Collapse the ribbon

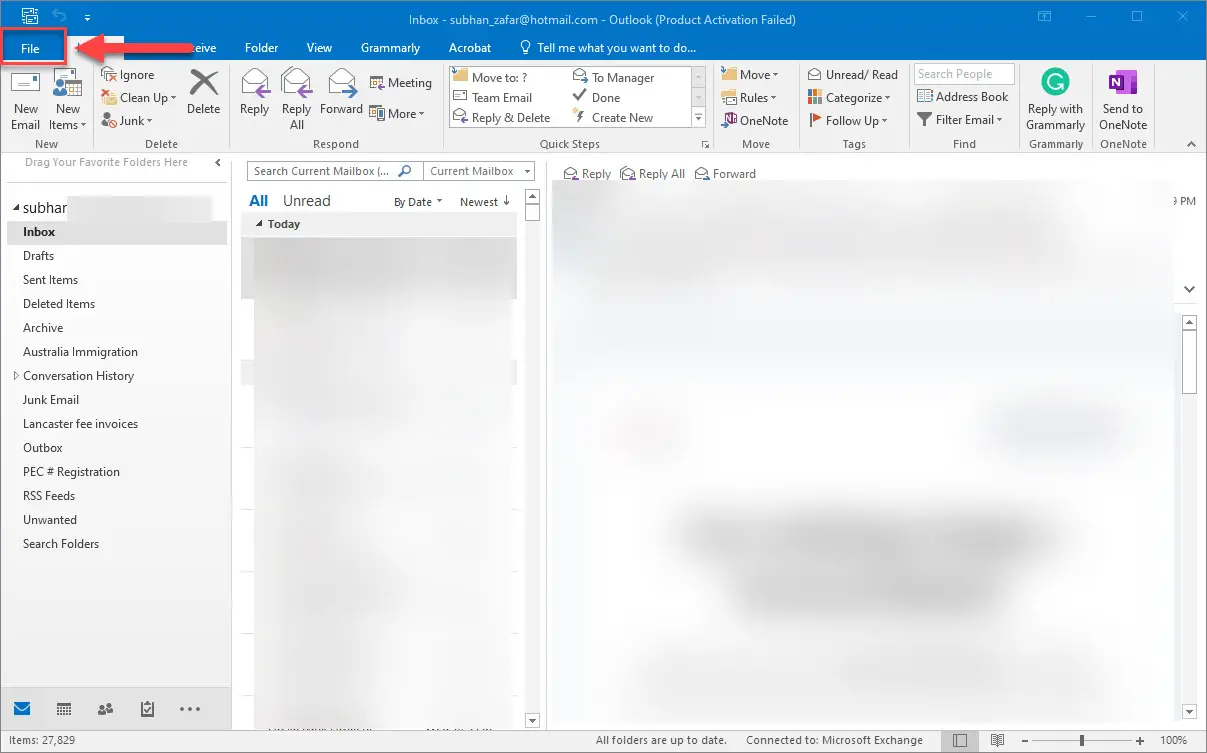[x=1189, y=144]
